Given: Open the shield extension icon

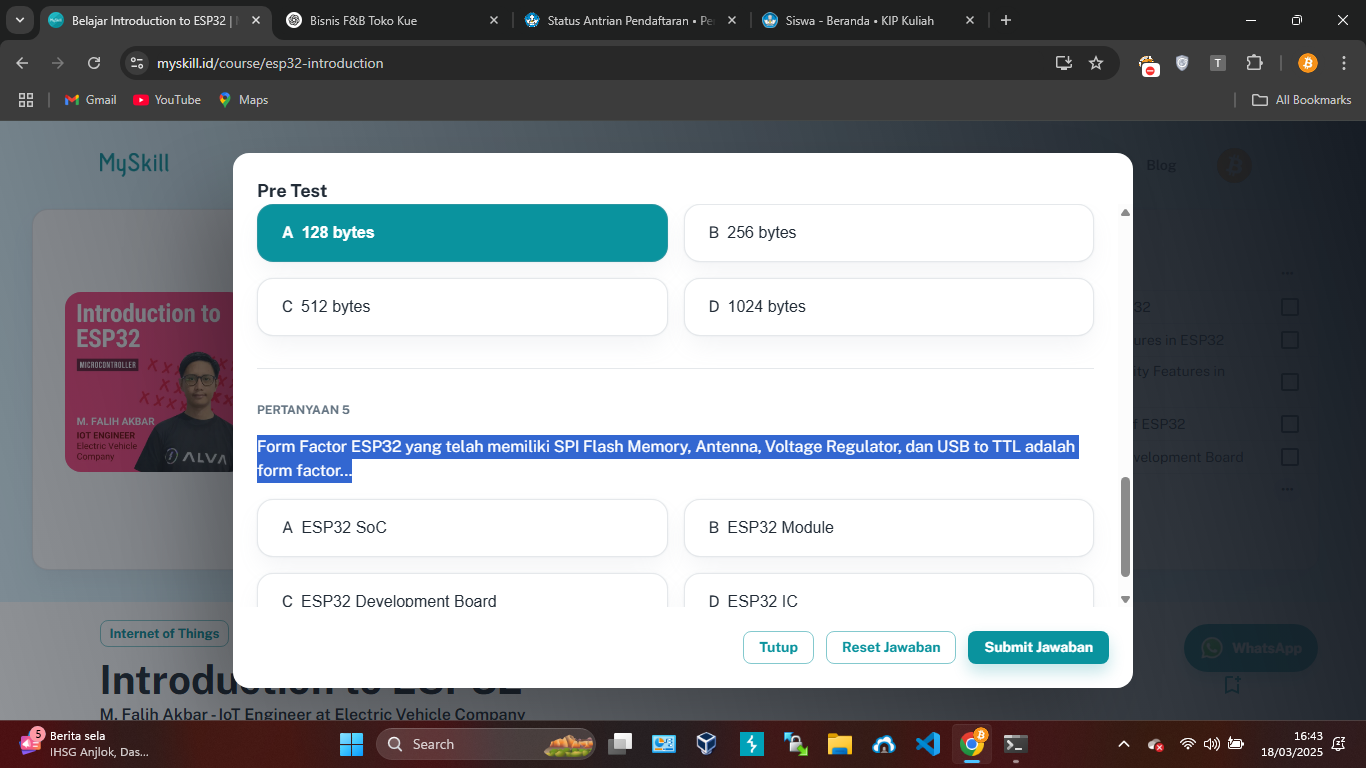Looking at the screenshot, I should 1182,63.
